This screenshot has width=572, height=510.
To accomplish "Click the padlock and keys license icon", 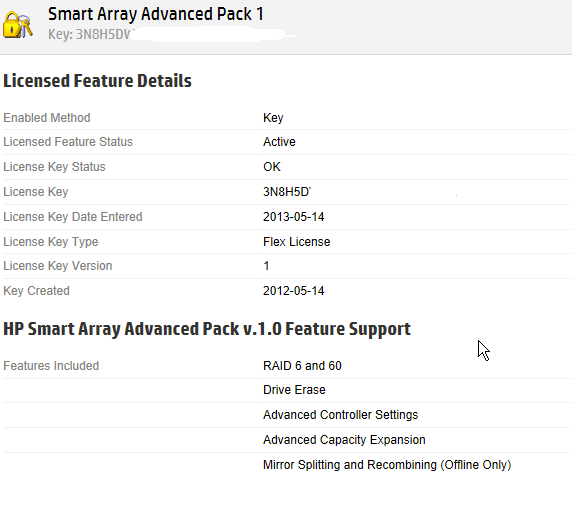I will [x=18, y=25].
